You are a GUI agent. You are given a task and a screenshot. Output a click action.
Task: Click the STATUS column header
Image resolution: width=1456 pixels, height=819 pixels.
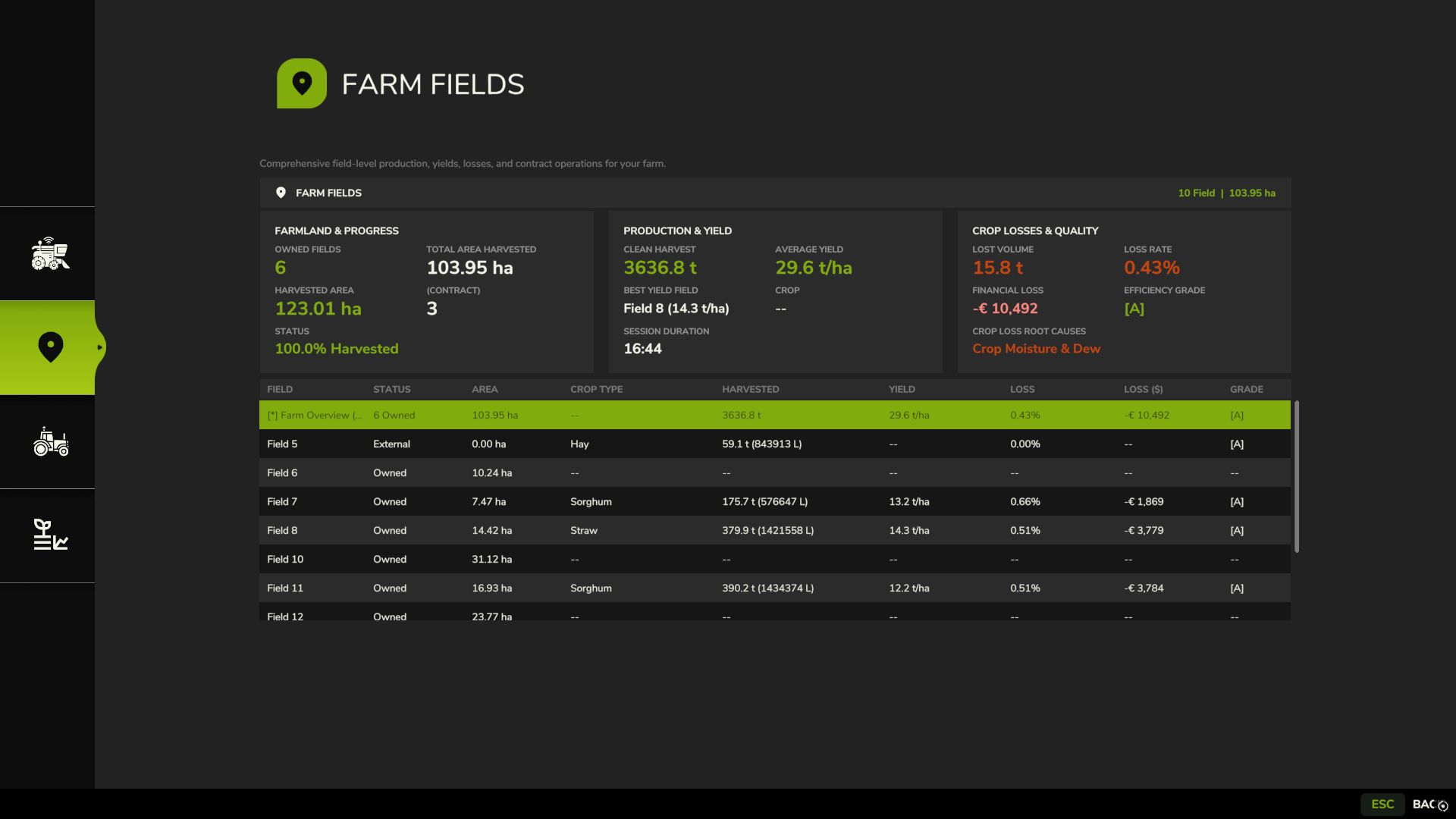click(x=391, y=389)
